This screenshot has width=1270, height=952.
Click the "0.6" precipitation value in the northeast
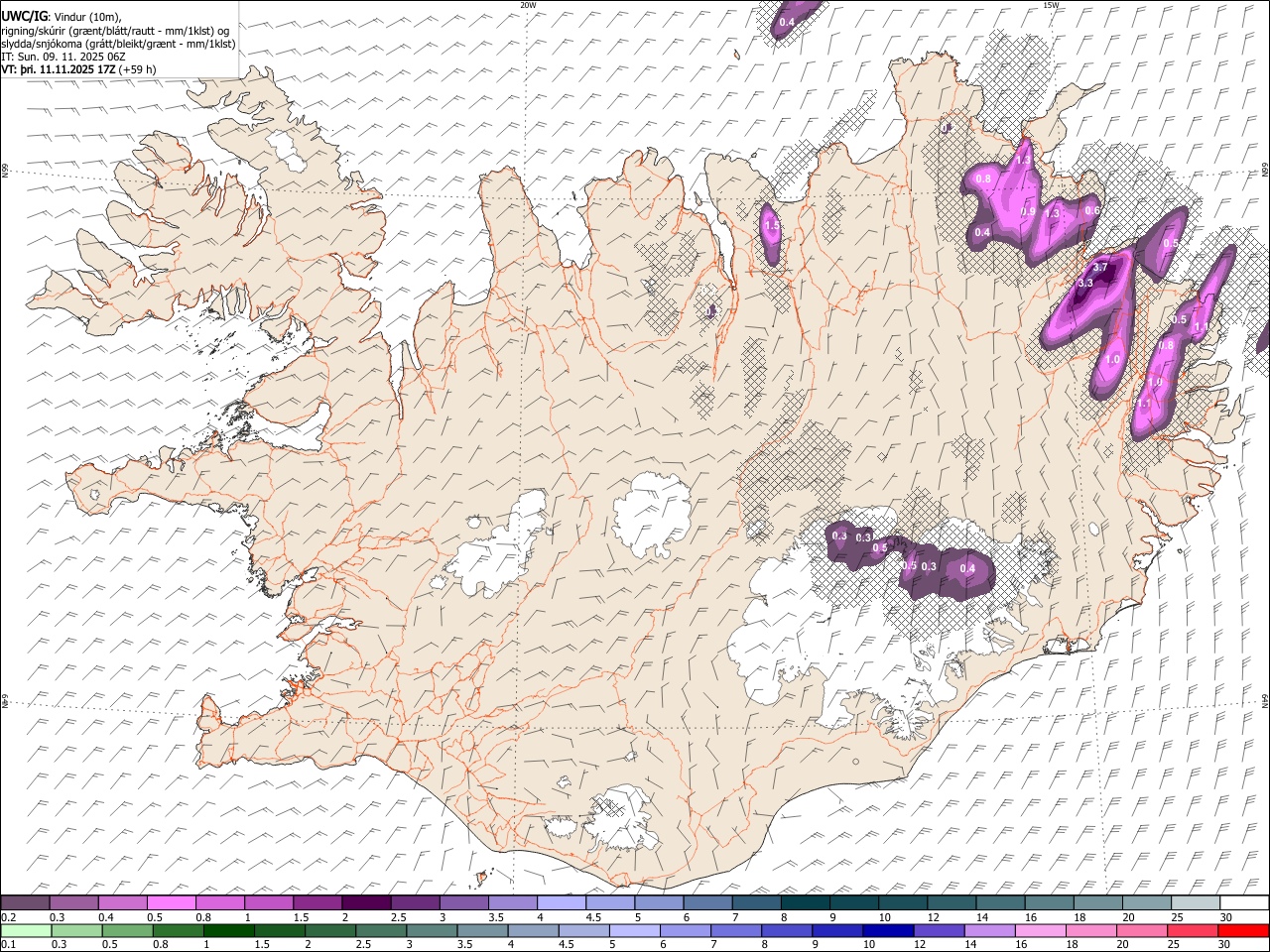click(x=1091, y=210)
